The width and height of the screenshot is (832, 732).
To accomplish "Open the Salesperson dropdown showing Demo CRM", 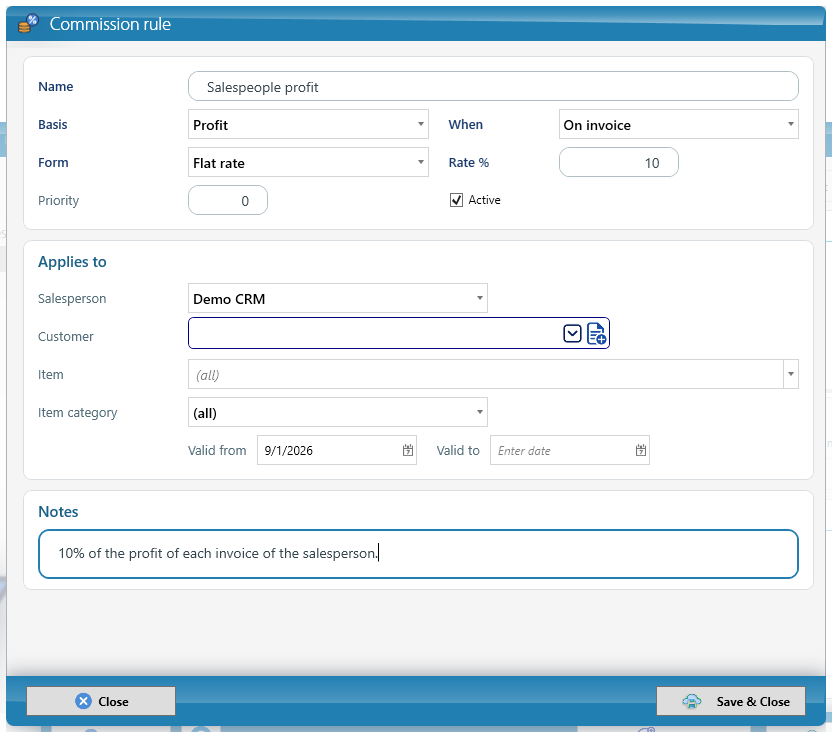I will pyautogui.click(x=337, y=299).
